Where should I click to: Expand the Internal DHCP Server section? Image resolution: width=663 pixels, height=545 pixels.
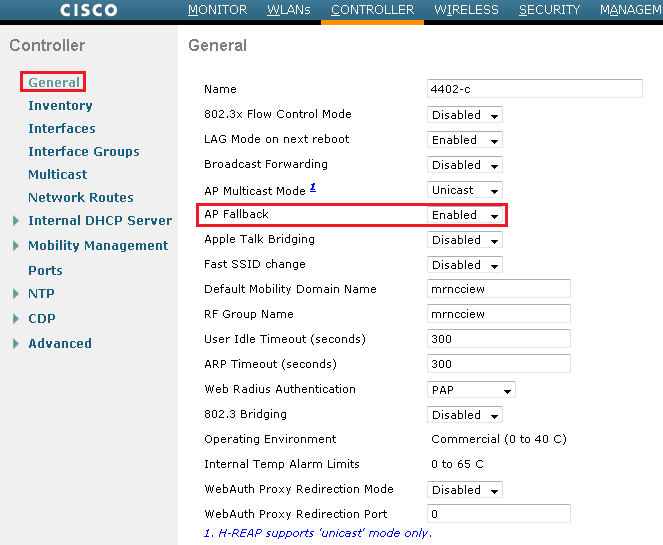tap(99, 220)
